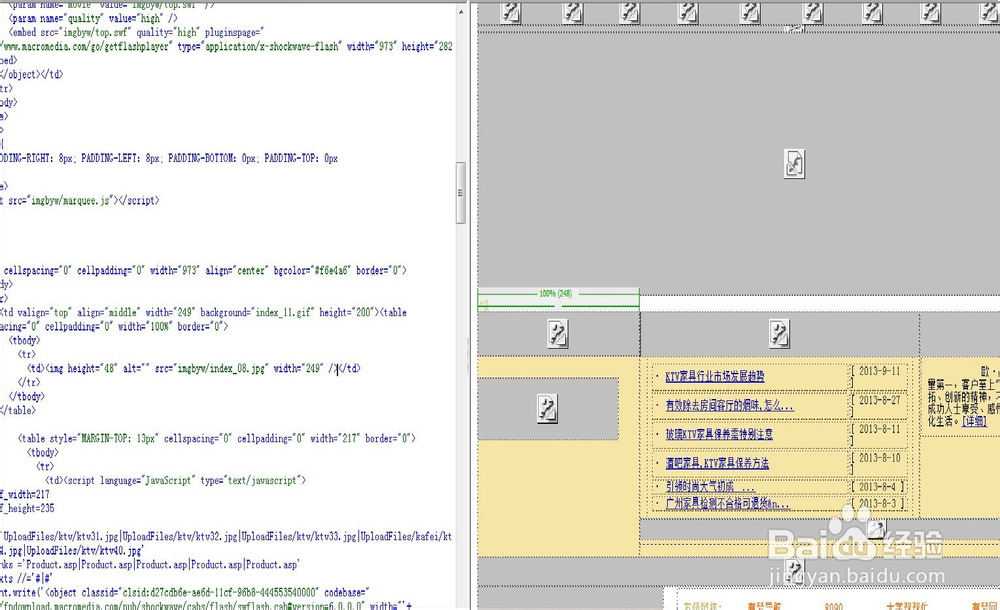Click the object classid="clsid:d27cdb6e code line
Image resolution: width=1000 pixels, height=610 pixels.
pyautogui.click(x=184, y=593)
